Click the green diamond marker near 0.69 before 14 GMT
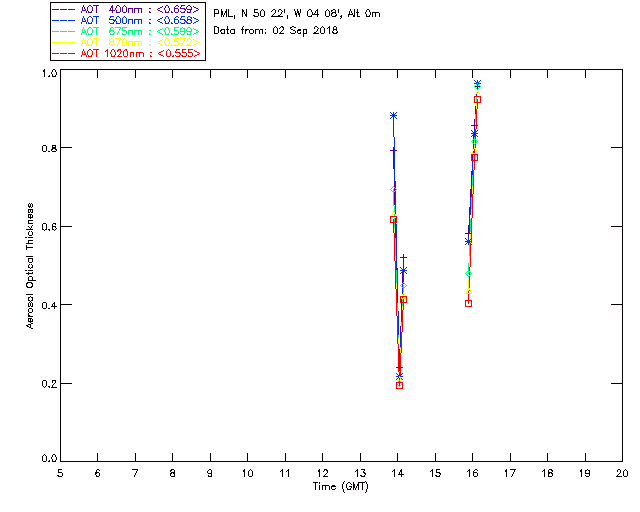Screen dimensions: 640x512 point(393,190)
